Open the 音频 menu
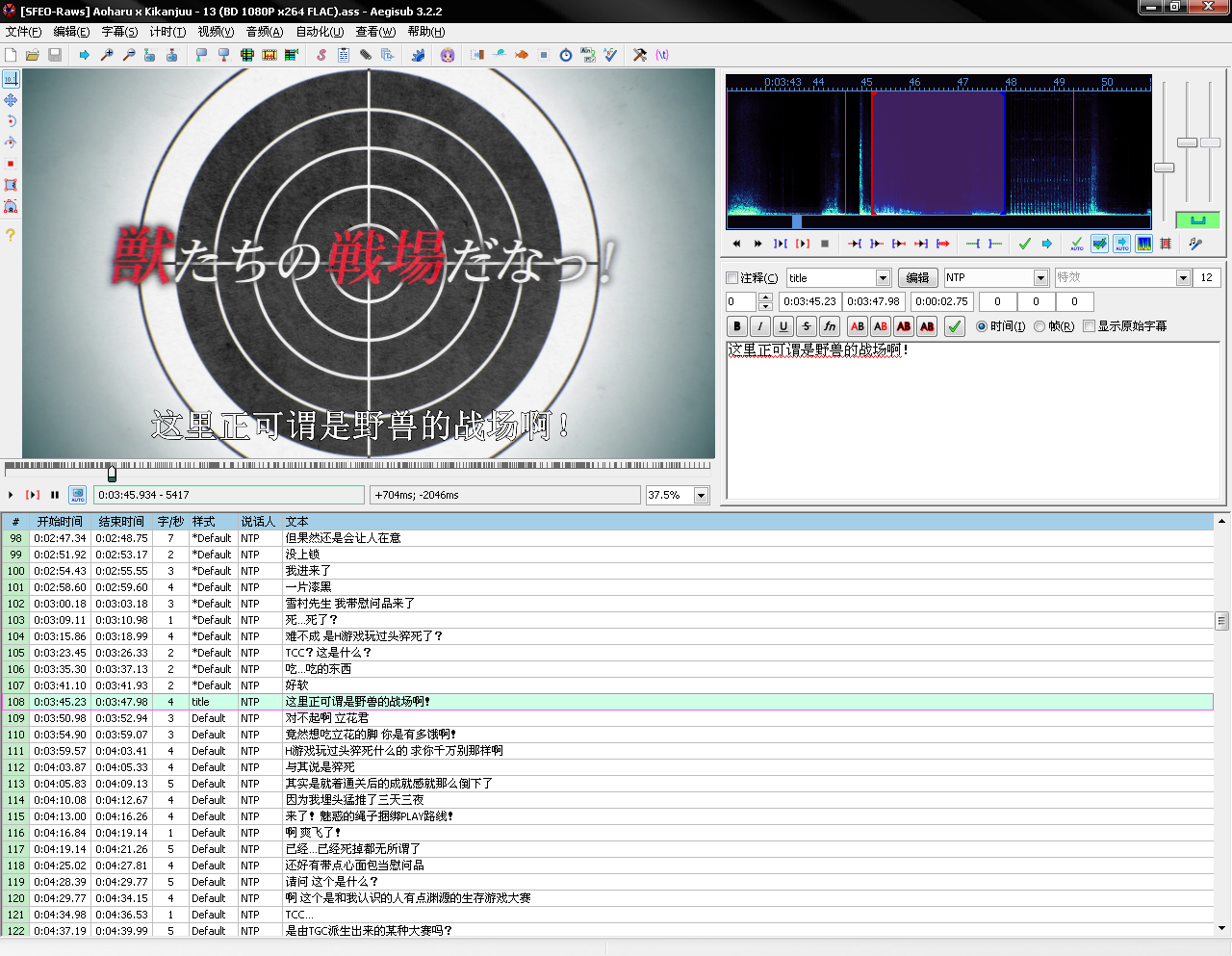 tap(265, 32)
